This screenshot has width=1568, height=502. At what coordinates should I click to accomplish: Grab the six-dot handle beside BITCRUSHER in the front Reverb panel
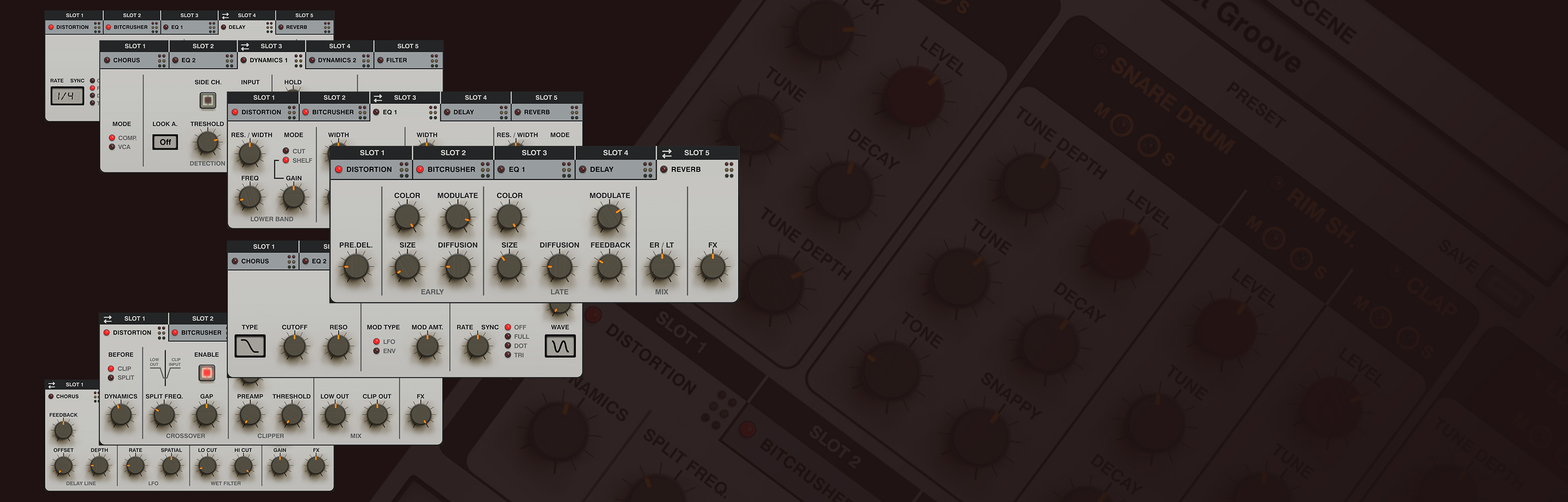coord(485,169)
